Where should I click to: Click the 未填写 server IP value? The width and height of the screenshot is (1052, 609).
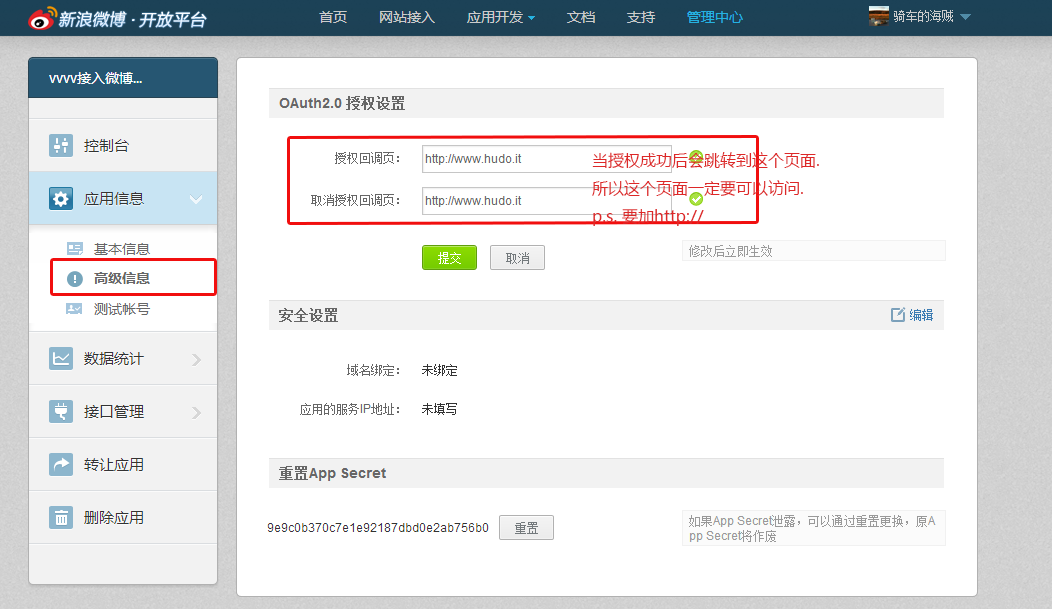pos(439,409)
